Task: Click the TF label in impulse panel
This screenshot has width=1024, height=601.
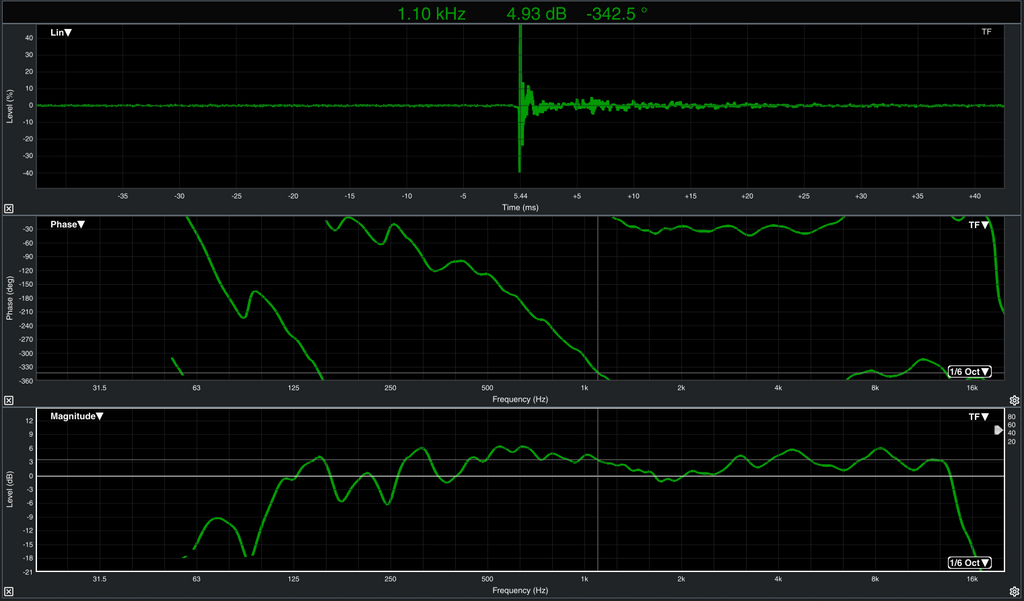Action: pyautogui.click(x=986, y=33)
